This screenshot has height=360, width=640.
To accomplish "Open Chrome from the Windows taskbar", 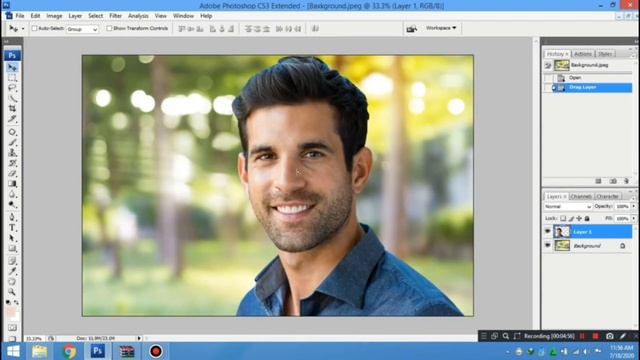I will (x=69, y=351).
